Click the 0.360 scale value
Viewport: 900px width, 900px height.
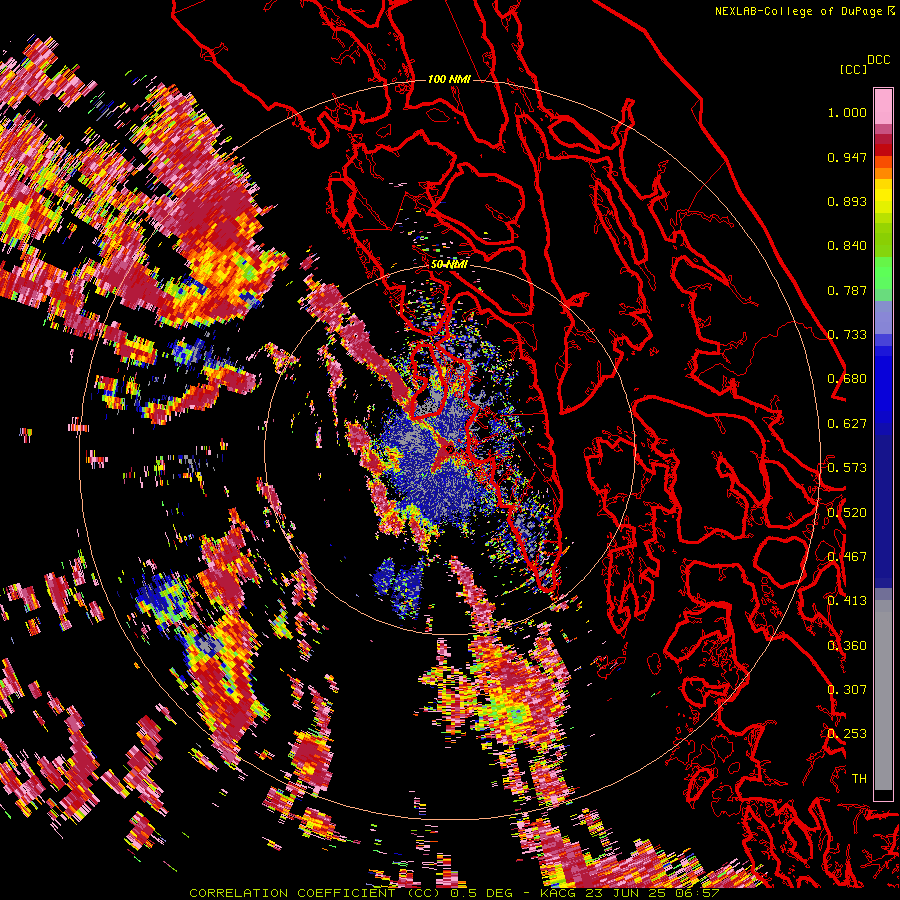847,646
